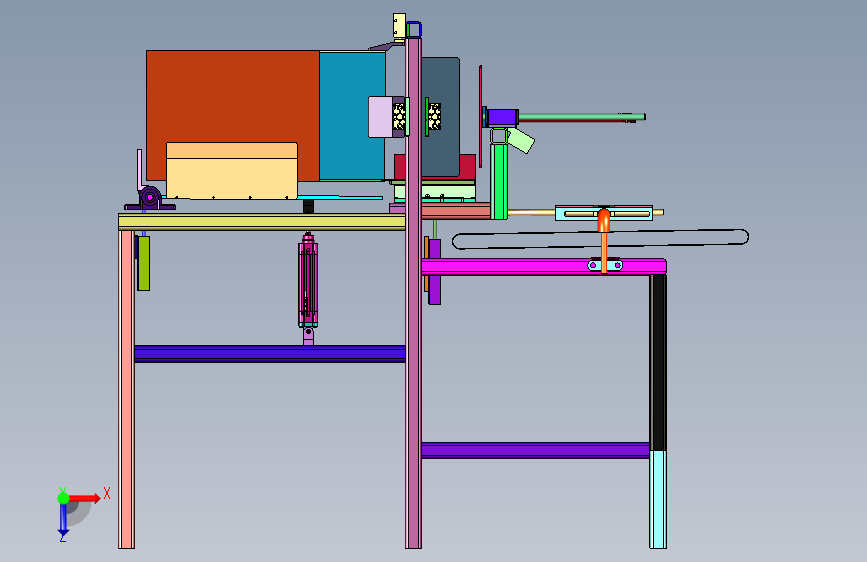Select the magenta top beam of the right frame
The width and height of the screenshot is (867, 562).
click(544, 267)
